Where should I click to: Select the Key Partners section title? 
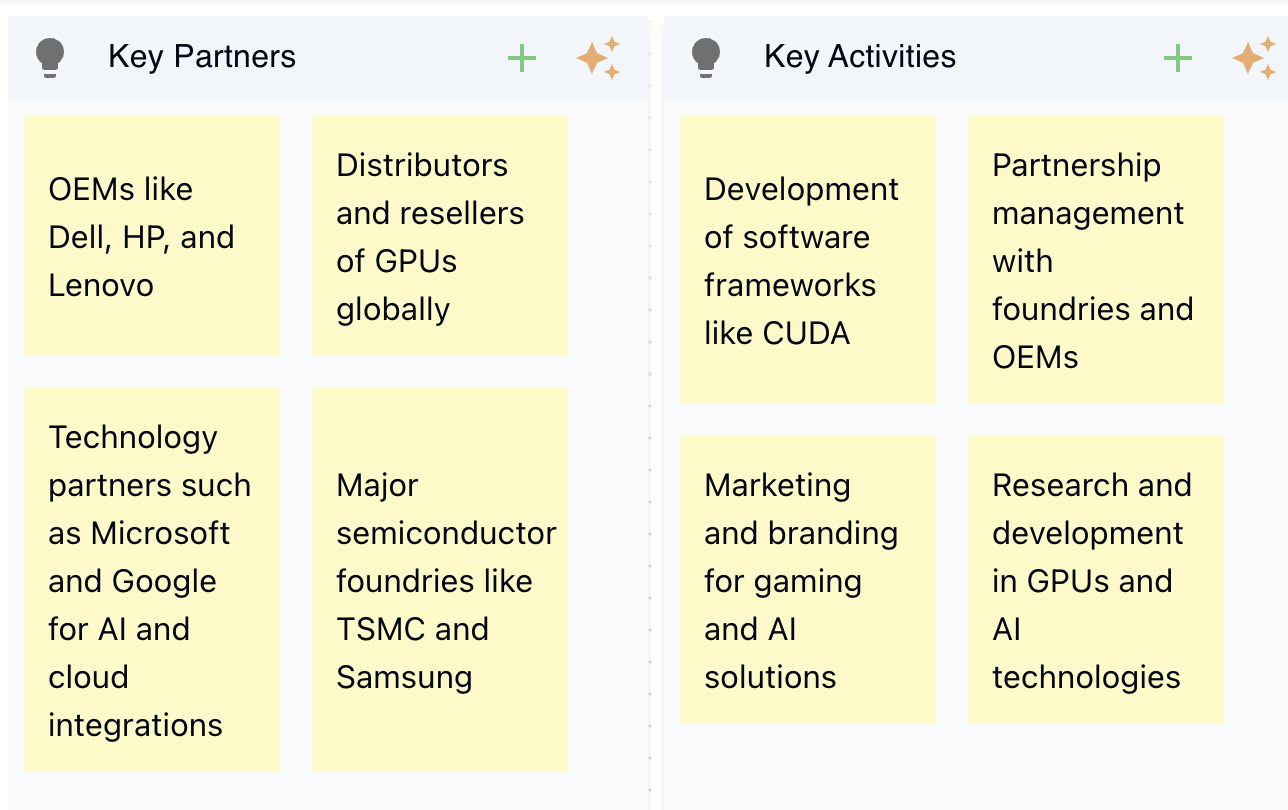click(202, 57)
